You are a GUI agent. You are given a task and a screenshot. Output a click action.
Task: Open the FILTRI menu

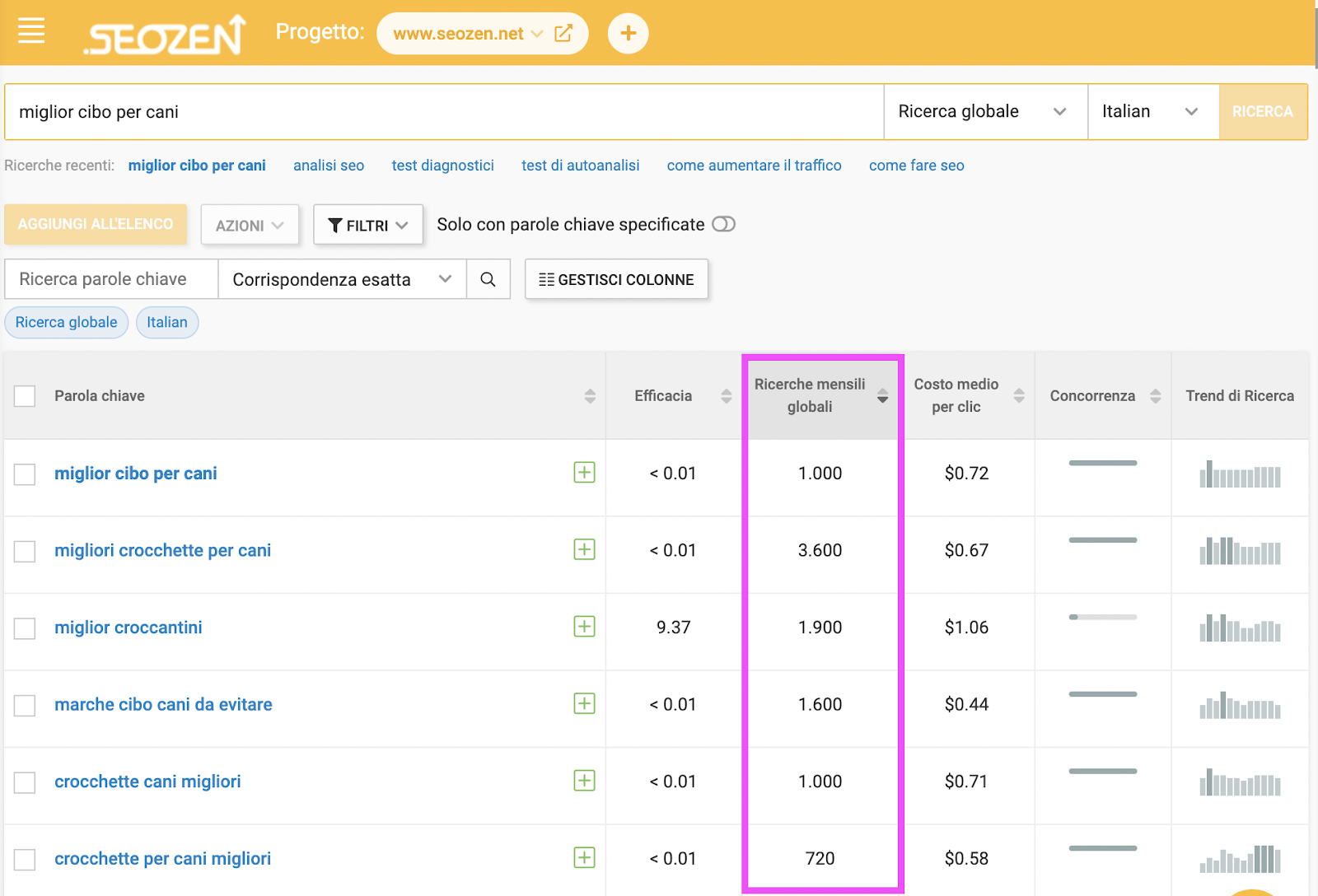tap(368, 225)
